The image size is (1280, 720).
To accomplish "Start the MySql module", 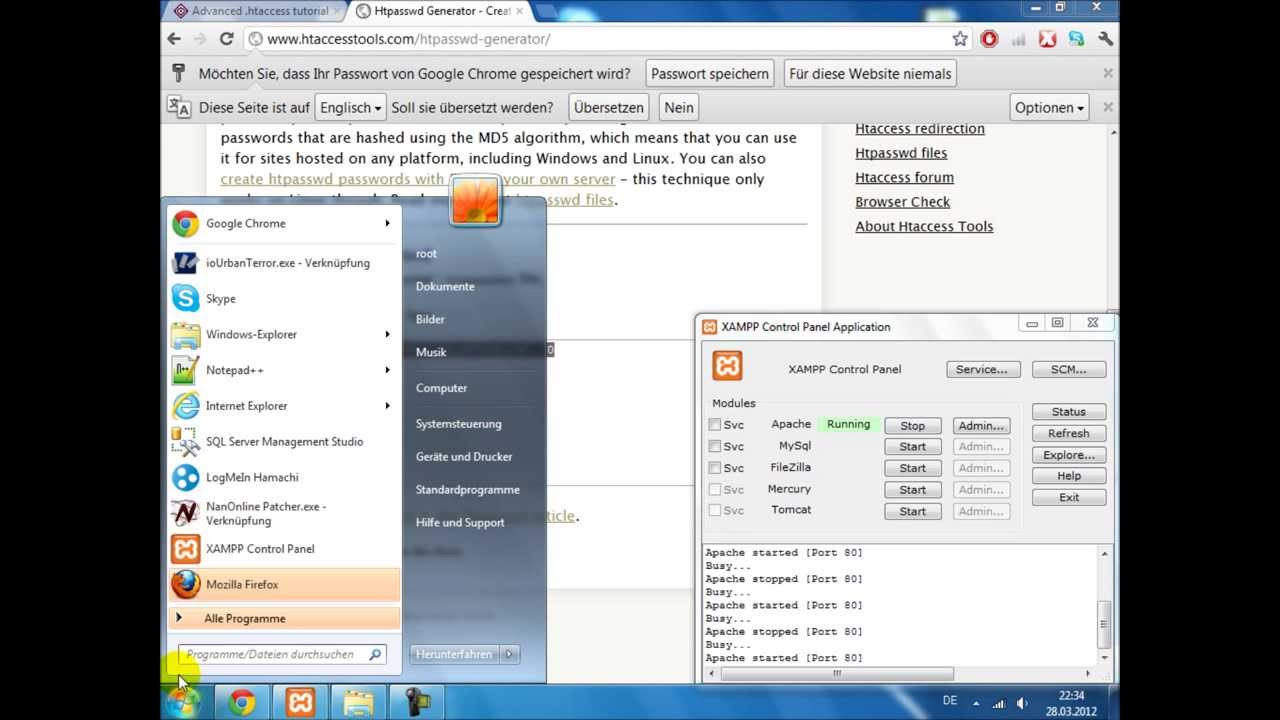I will (913, 447).
